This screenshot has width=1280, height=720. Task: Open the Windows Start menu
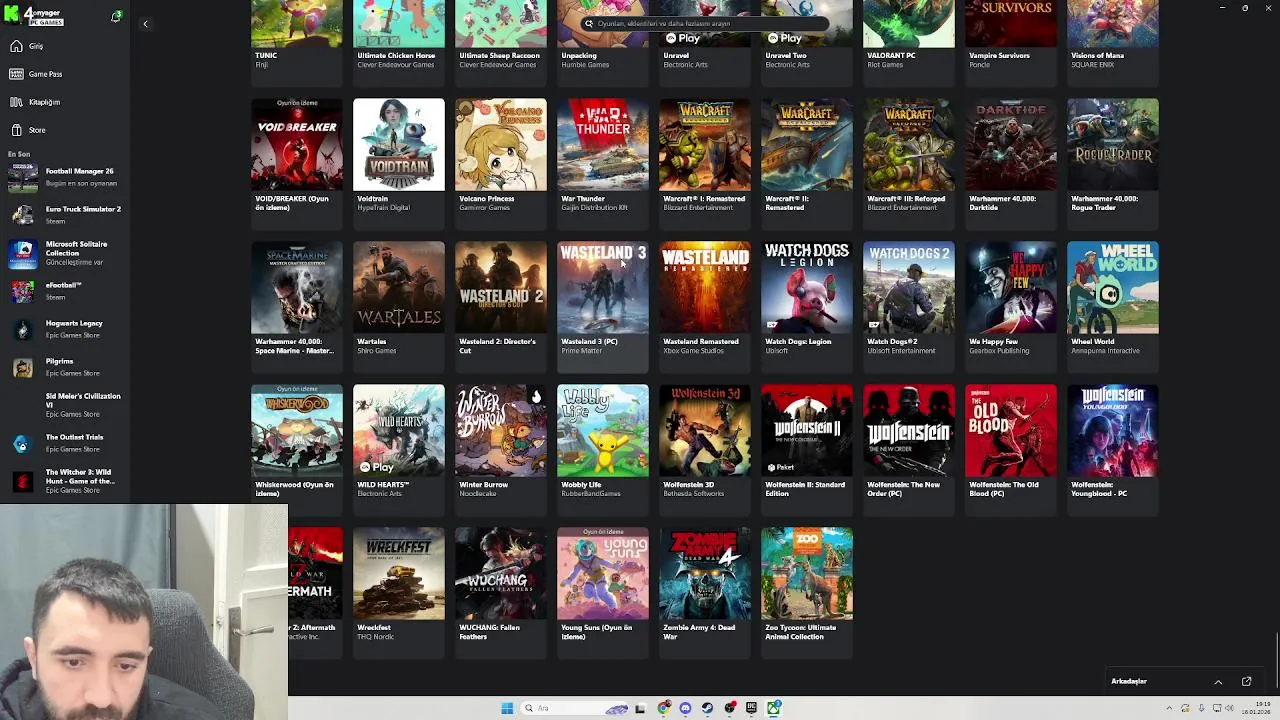[507, 708]
